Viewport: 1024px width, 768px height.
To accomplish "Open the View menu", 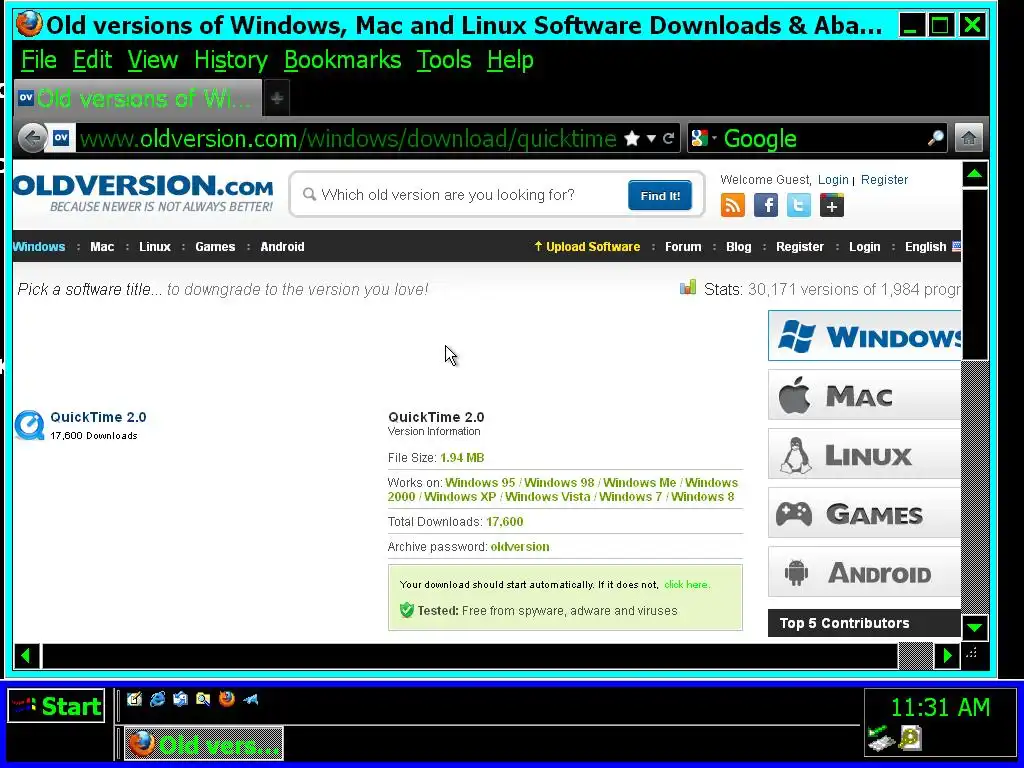I will [x=152, y=60].
